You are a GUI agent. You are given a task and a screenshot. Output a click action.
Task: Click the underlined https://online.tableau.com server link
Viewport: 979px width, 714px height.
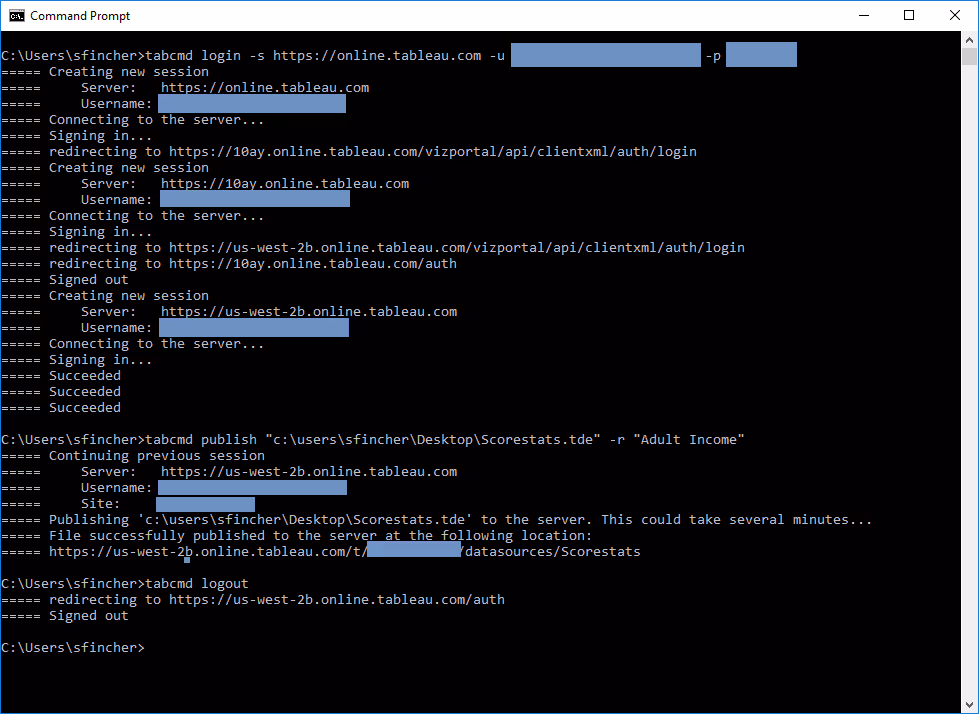click(264, 88)
